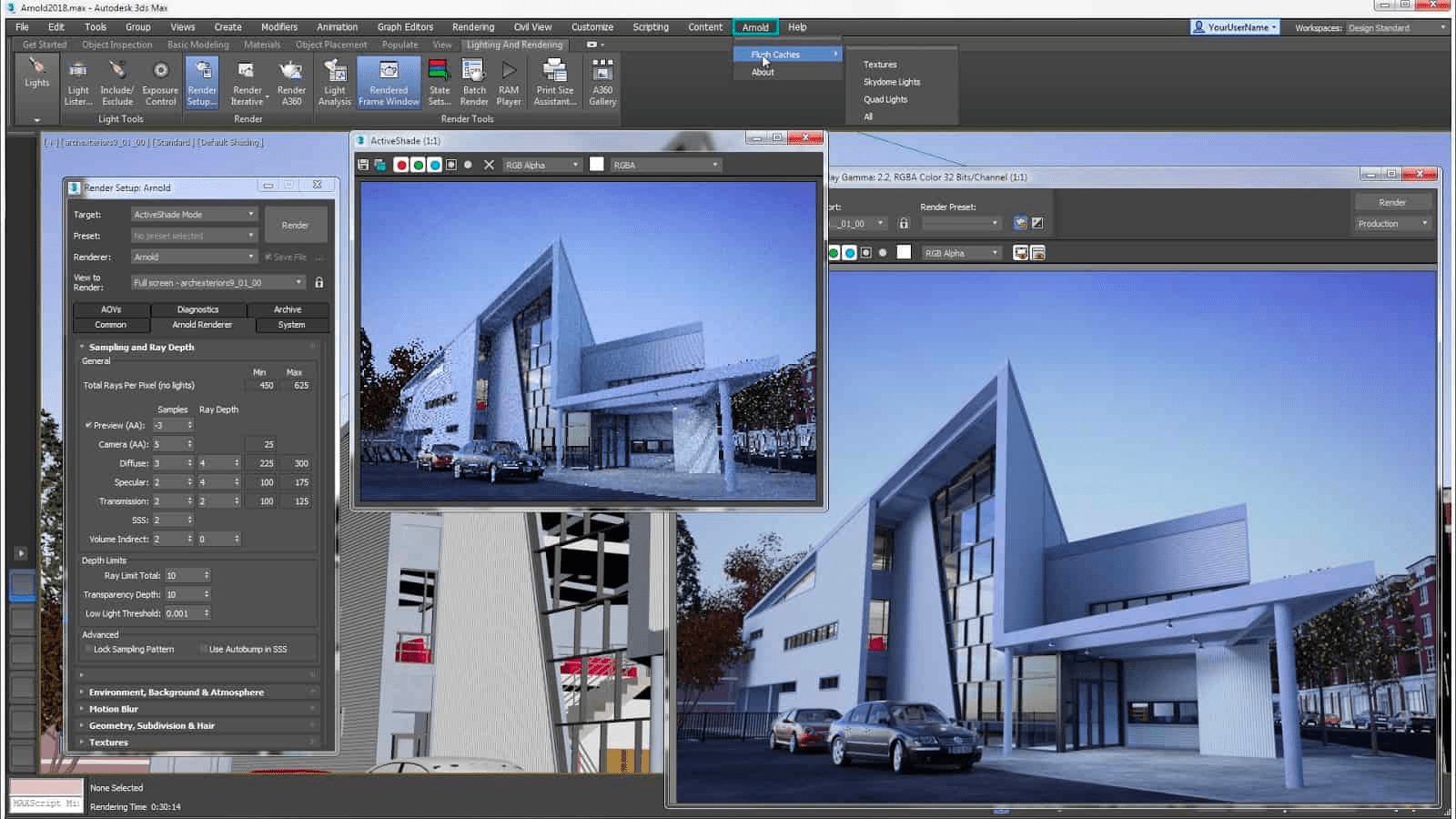Open the Render Setup dialog from toolbar
Viewport: 1456px width, 819px height.
(x=201, y=80)
